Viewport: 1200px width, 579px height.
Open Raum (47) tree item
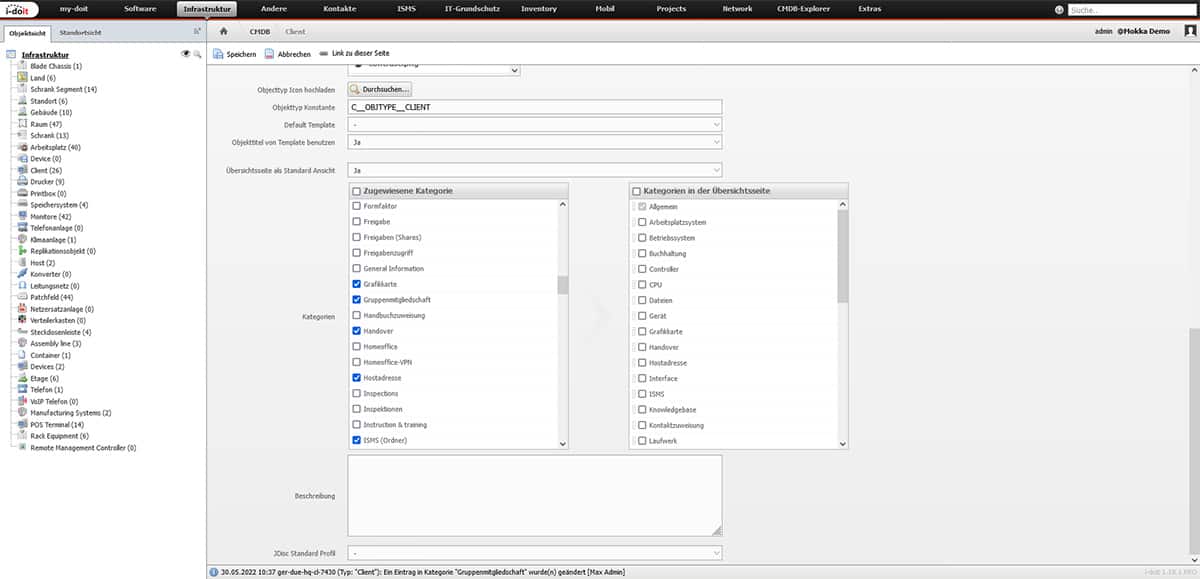click(46, 124)
